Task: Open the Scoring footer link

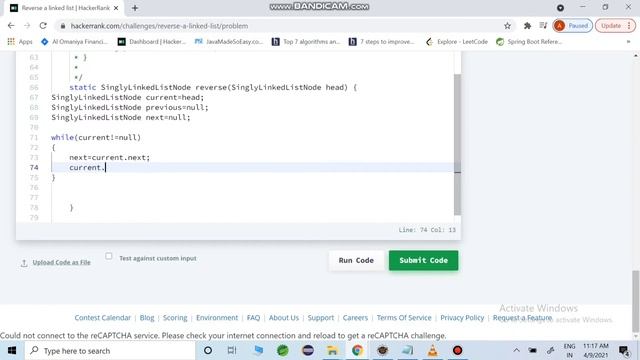Action: click(x=175, y=318)
